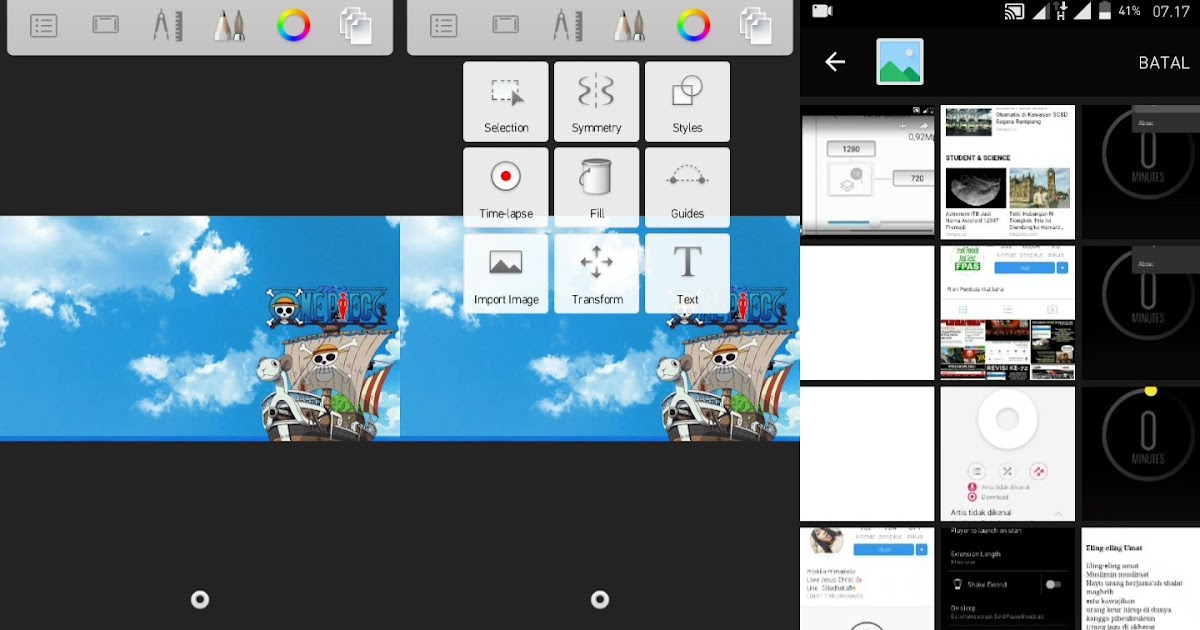Open the list menu in right toolbar
Image resolution: width=1200 pixels, height=630 pixels.
[x=444, y=26]
